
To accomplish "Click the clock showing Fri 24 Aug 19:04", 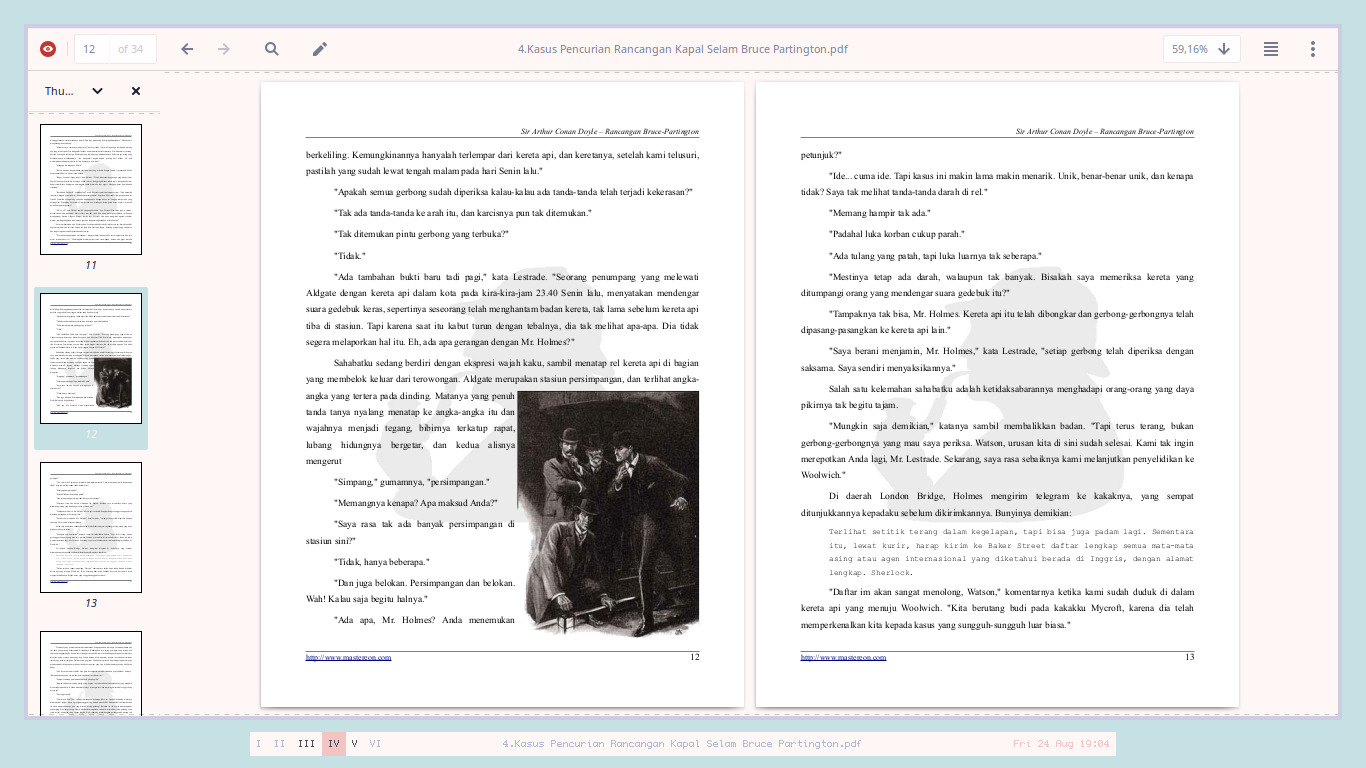I will click(x=1061, y=744).
